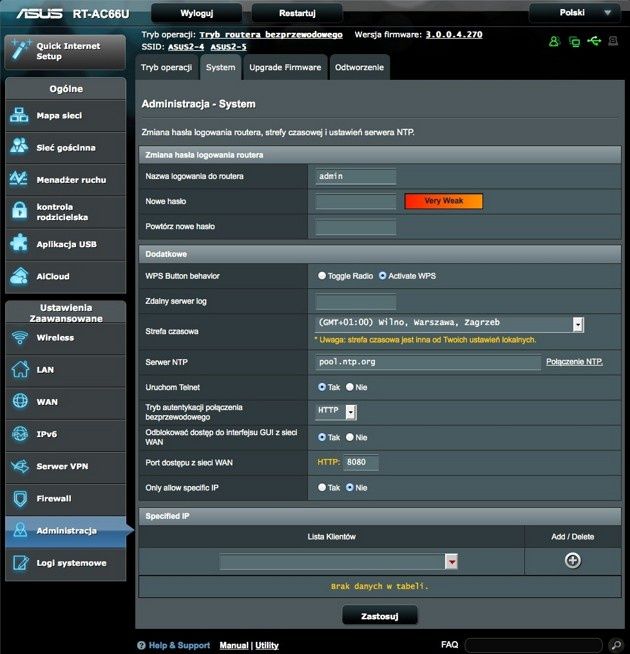Click the Zastosuj apply button
The height and width of the screenshot is (654, 630).
point(380,616)
